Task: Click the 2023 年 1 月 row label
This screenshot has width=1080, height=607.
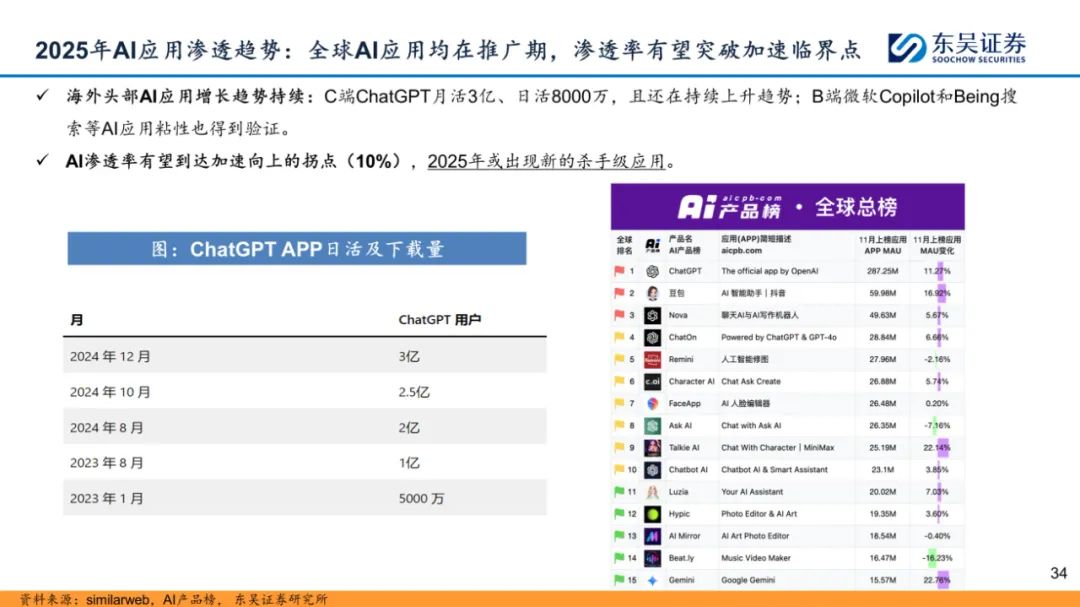Action: tap(107, 498)
